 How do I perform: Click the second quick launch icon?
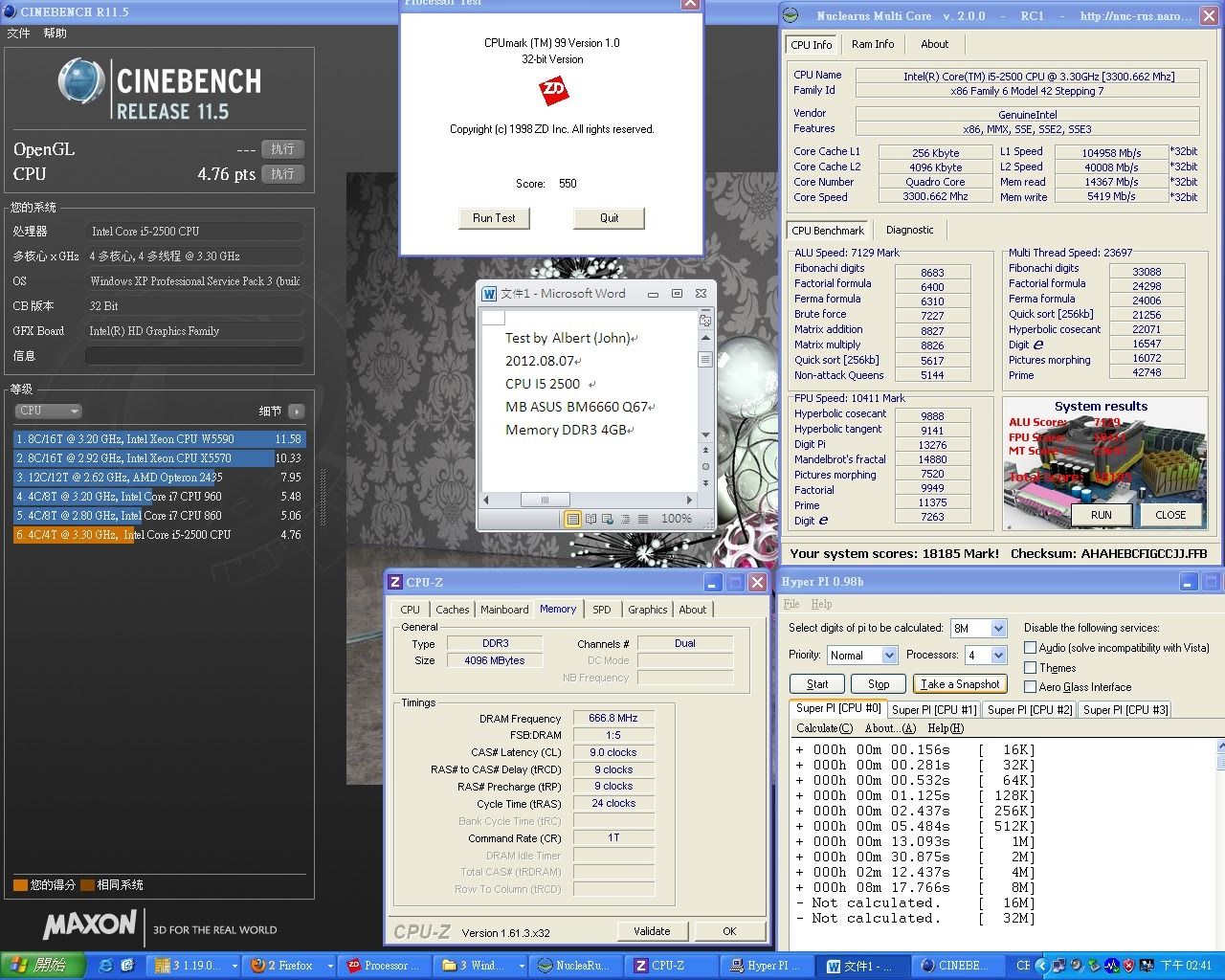coord(127,966)
